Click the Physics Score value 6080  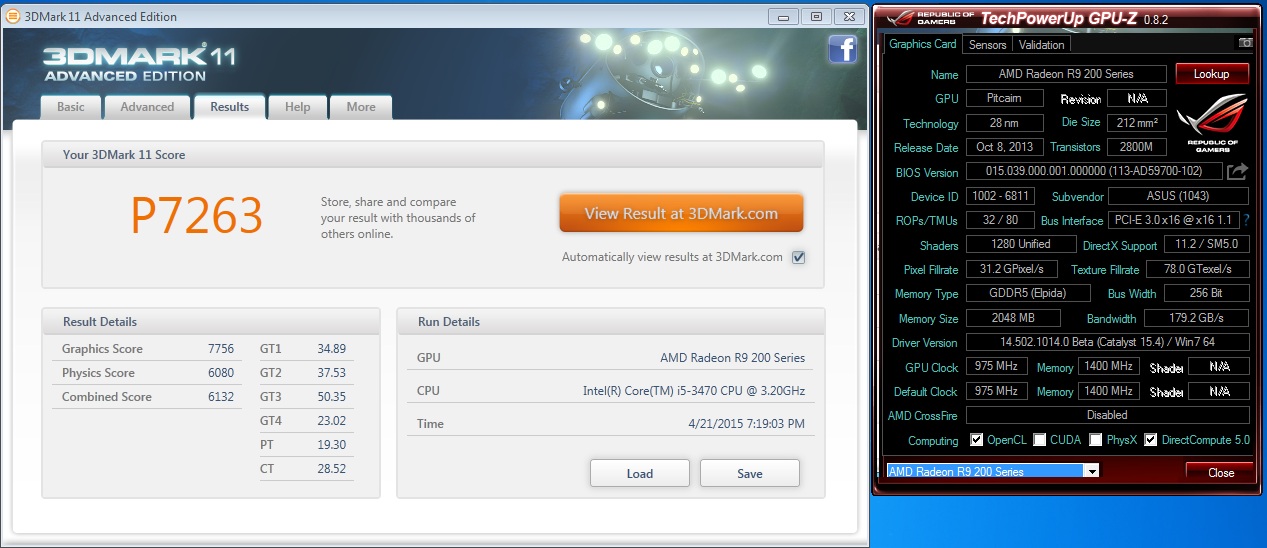click(221, 373)
